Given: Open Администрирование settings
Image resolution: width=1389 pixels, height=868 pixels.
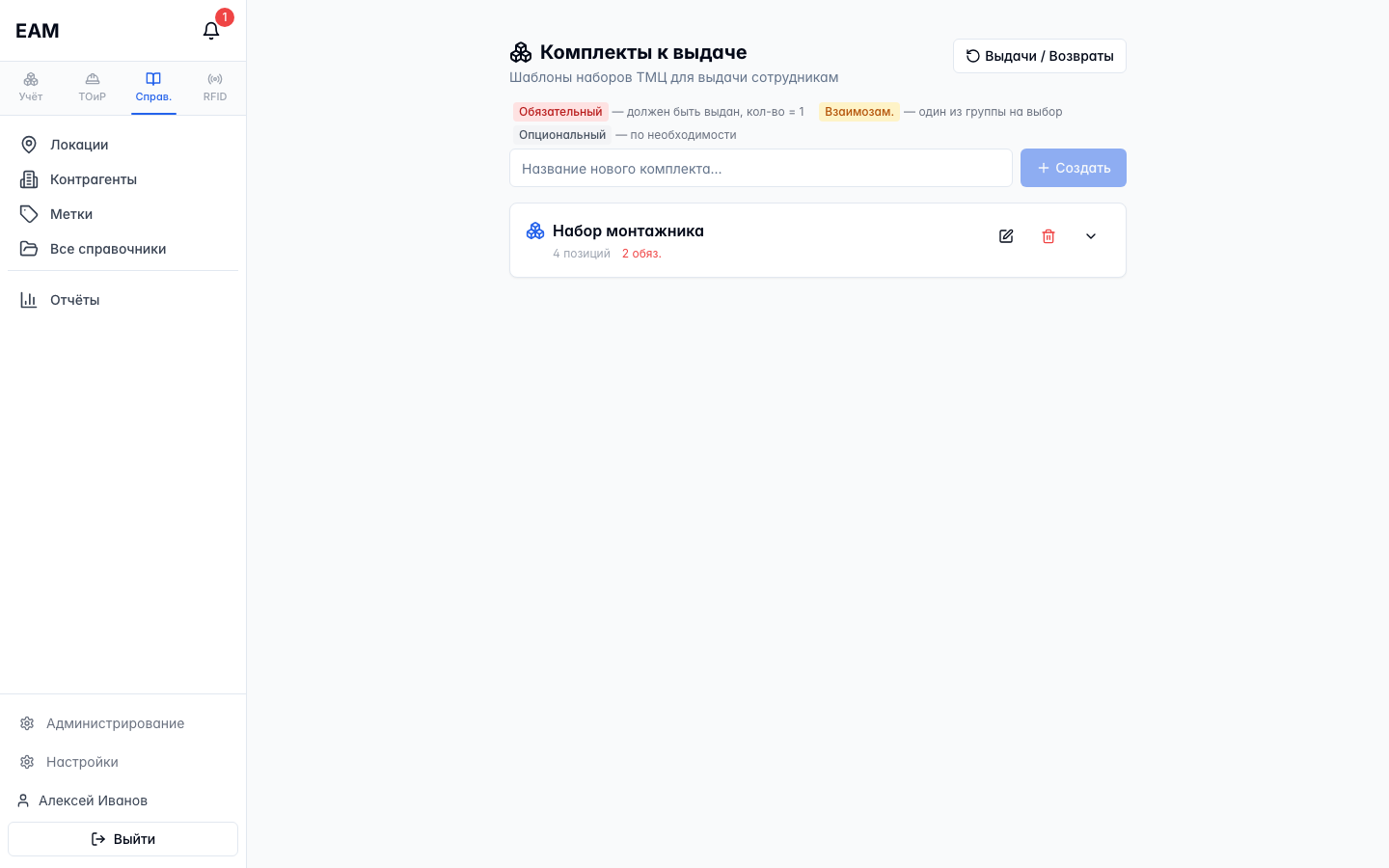Looking at the screenshot, I should click(123, 723).
